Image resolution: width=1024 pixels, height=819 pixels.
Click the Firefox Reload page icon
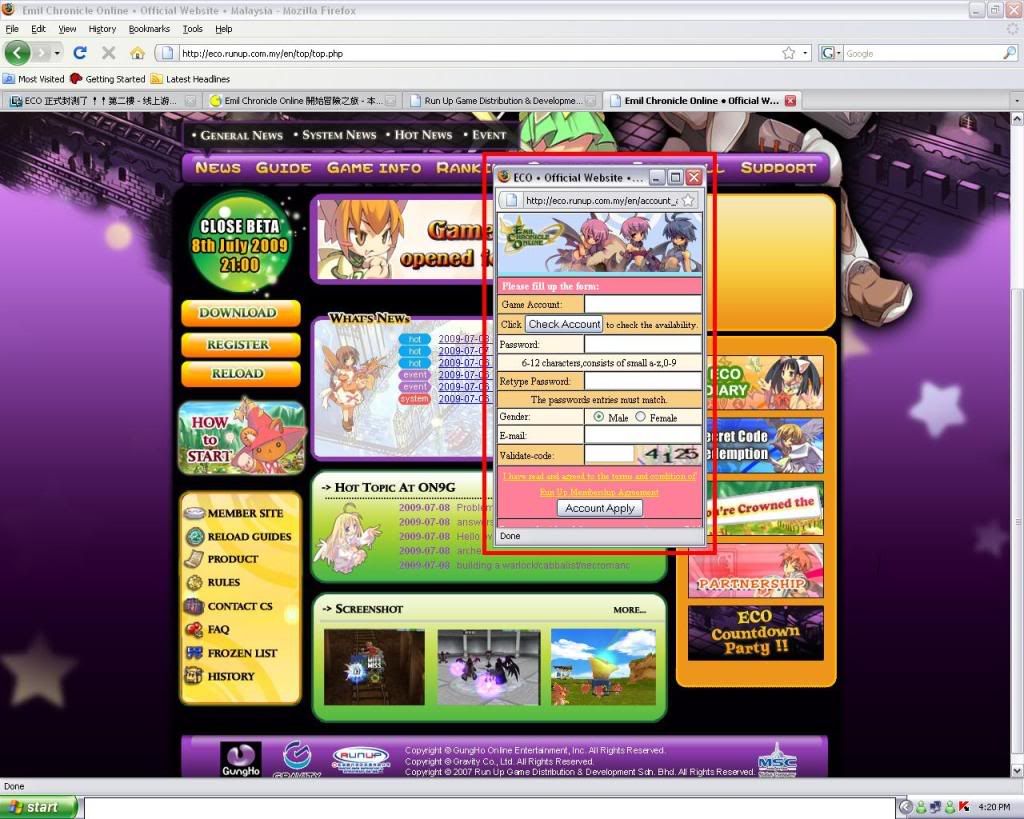click(80, 53)
